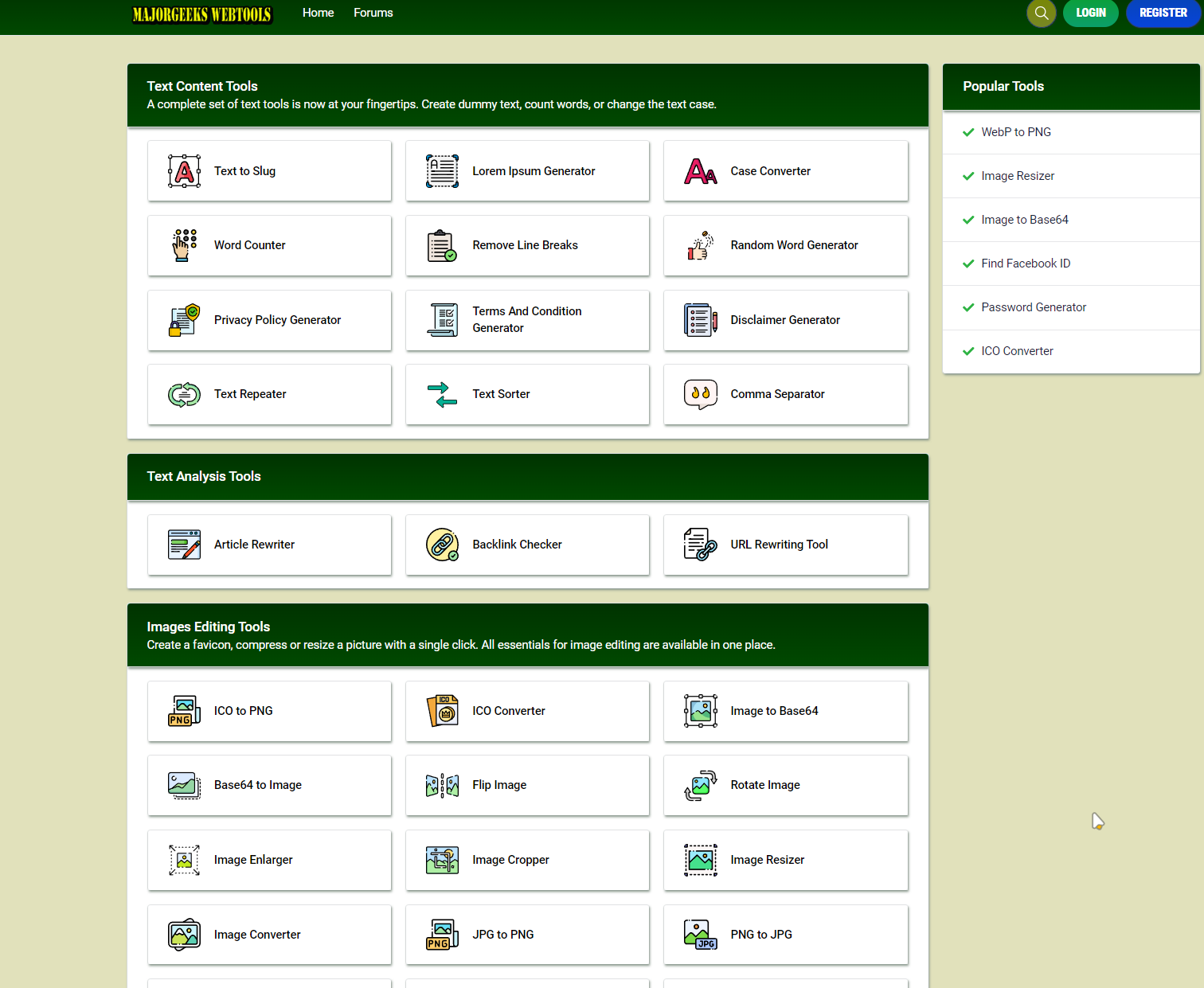Open Password Generator in Popular Tools

click(1033, 307)
